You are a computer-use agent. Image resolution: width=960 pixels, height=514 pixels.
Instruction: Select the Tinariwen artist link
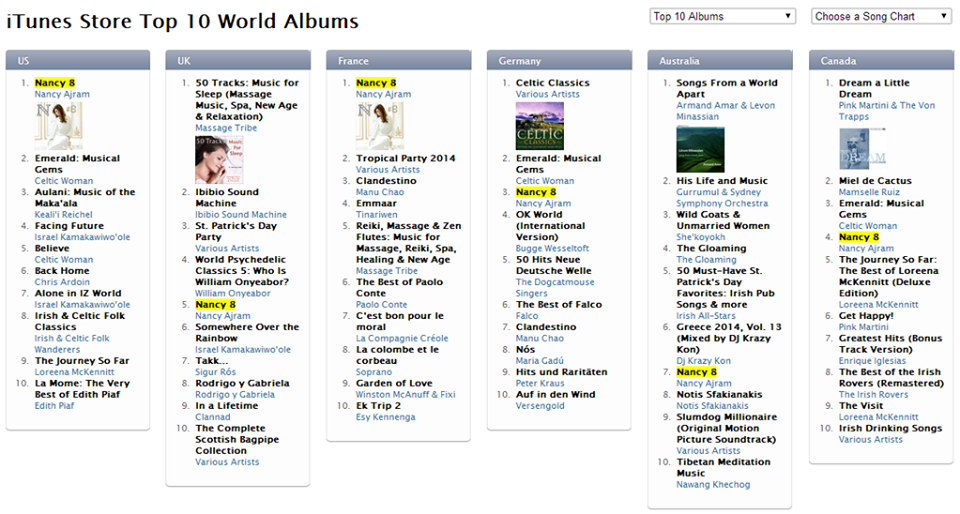(x=377, y=215)
